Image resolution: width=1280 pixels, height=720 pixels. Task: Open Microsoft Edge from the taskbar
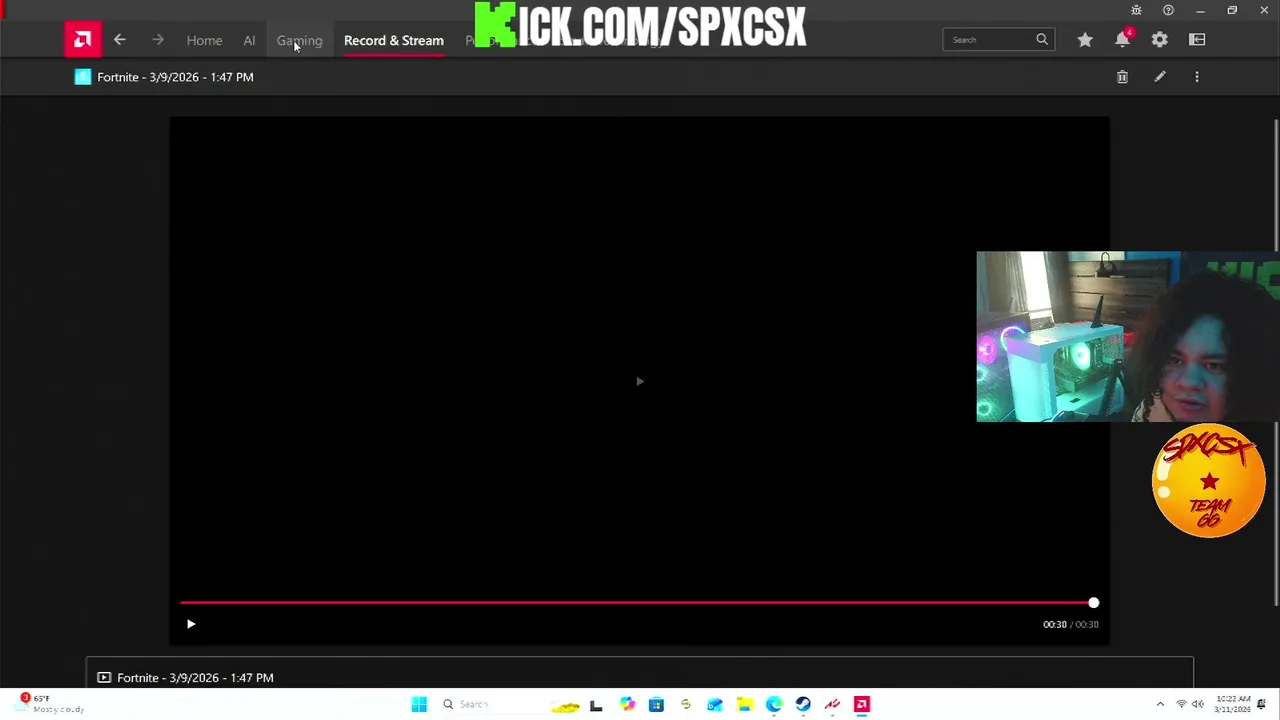[774, 705]
